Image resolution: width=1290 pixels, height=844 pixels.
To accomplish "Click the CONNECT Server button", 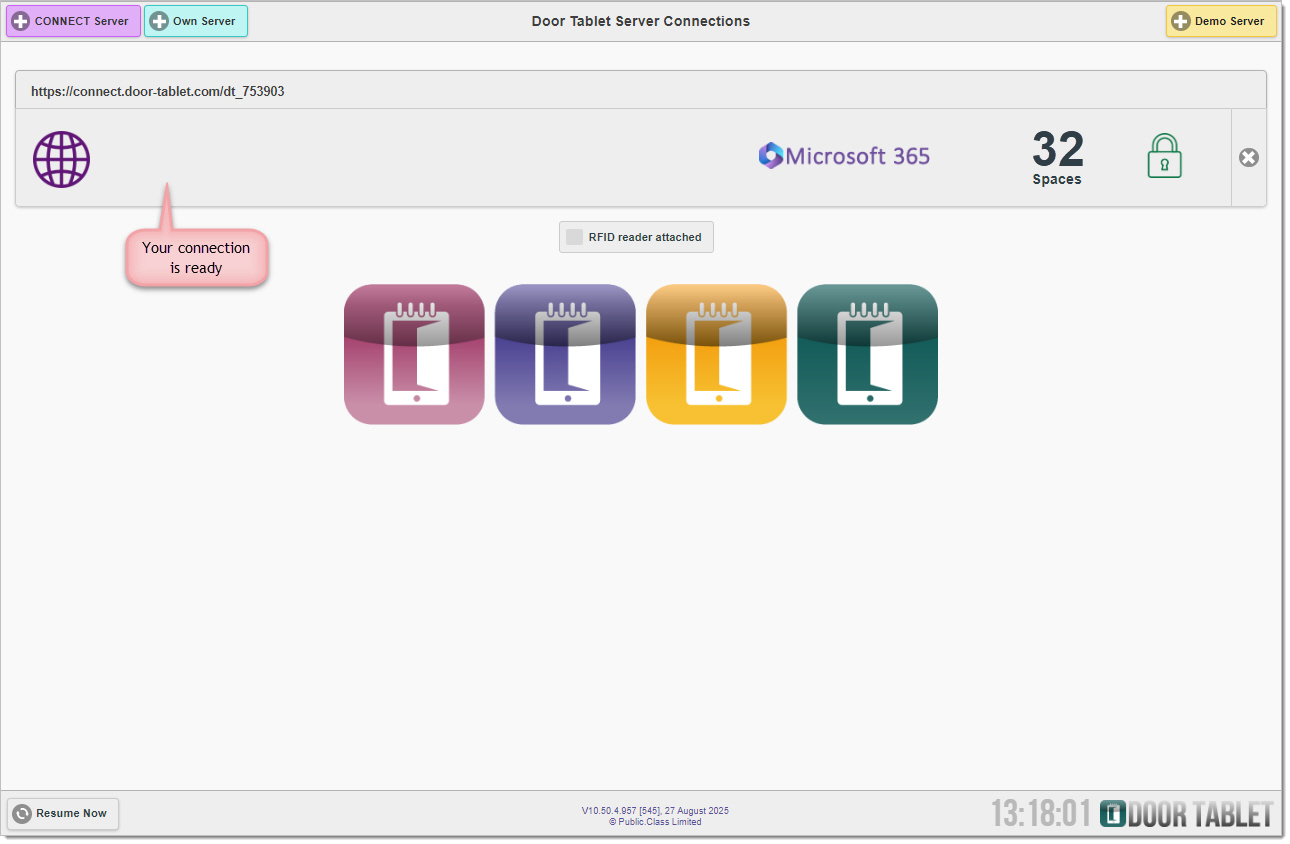I will point(73,21).
